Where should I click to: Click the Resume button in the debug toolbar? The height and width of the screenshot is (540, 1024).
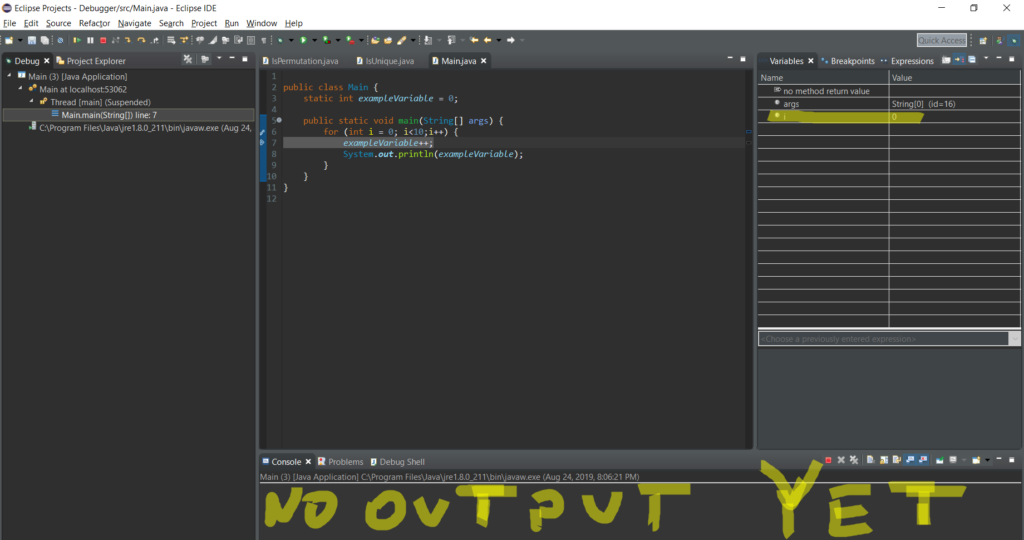(77, 40)
